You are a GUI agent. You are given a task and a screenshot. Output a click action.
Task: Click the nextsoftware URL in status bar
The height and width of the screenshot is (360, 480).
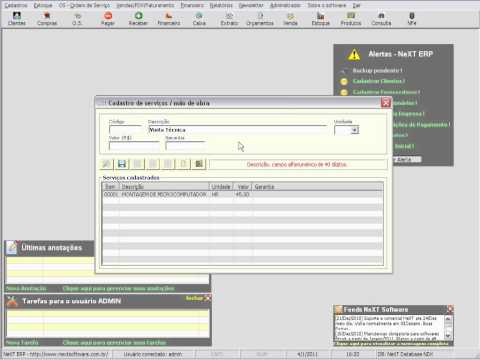coord(69,354)
